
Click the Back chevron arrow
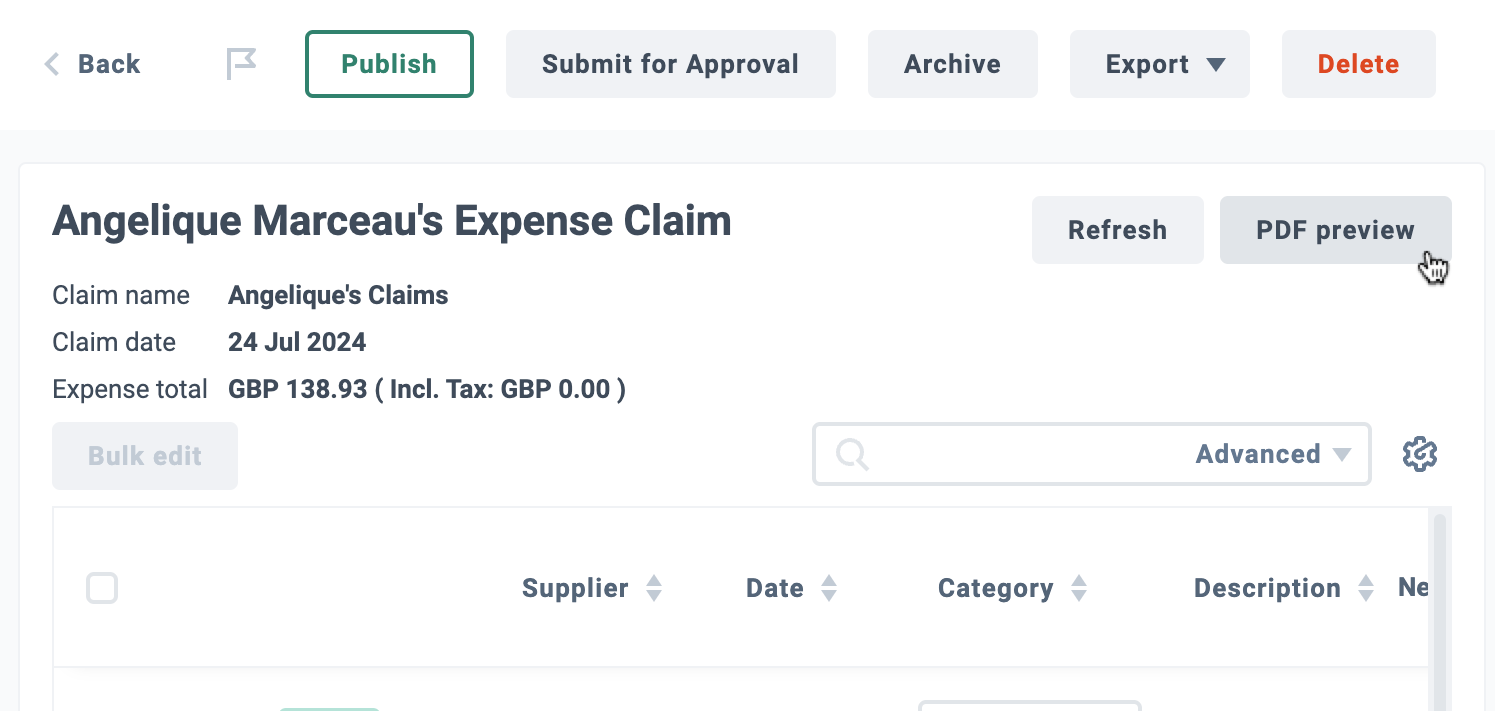52,64
